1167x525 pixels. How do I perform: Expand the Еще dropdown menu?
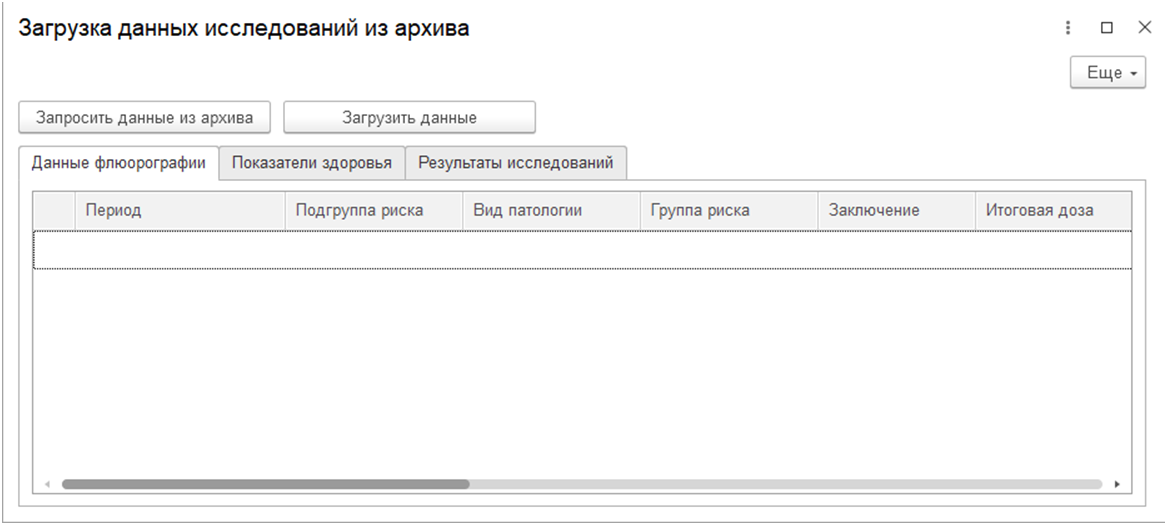[x=1108, y=73]
